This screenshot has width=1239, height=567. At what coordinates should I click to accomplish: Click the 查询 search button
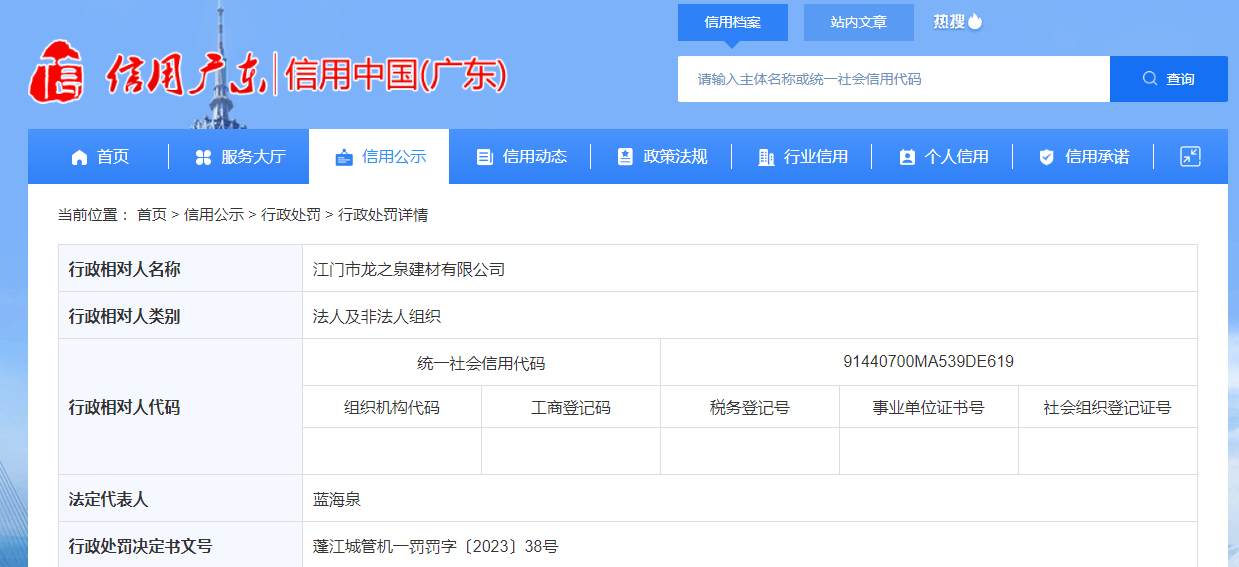tap(1169, 79)
